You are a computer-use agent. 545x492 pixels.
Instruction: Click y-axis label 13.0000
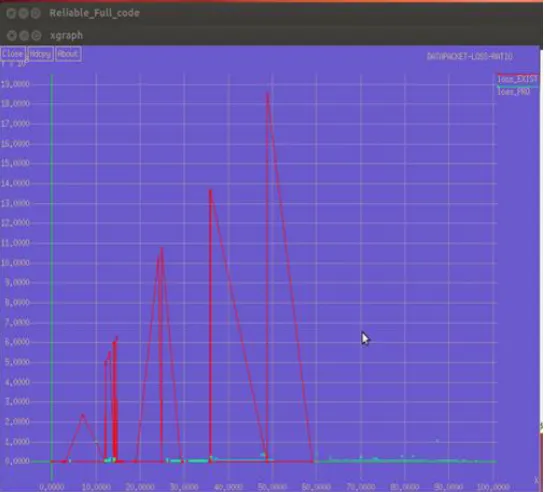pyautogui.click(x=15, y=203)
